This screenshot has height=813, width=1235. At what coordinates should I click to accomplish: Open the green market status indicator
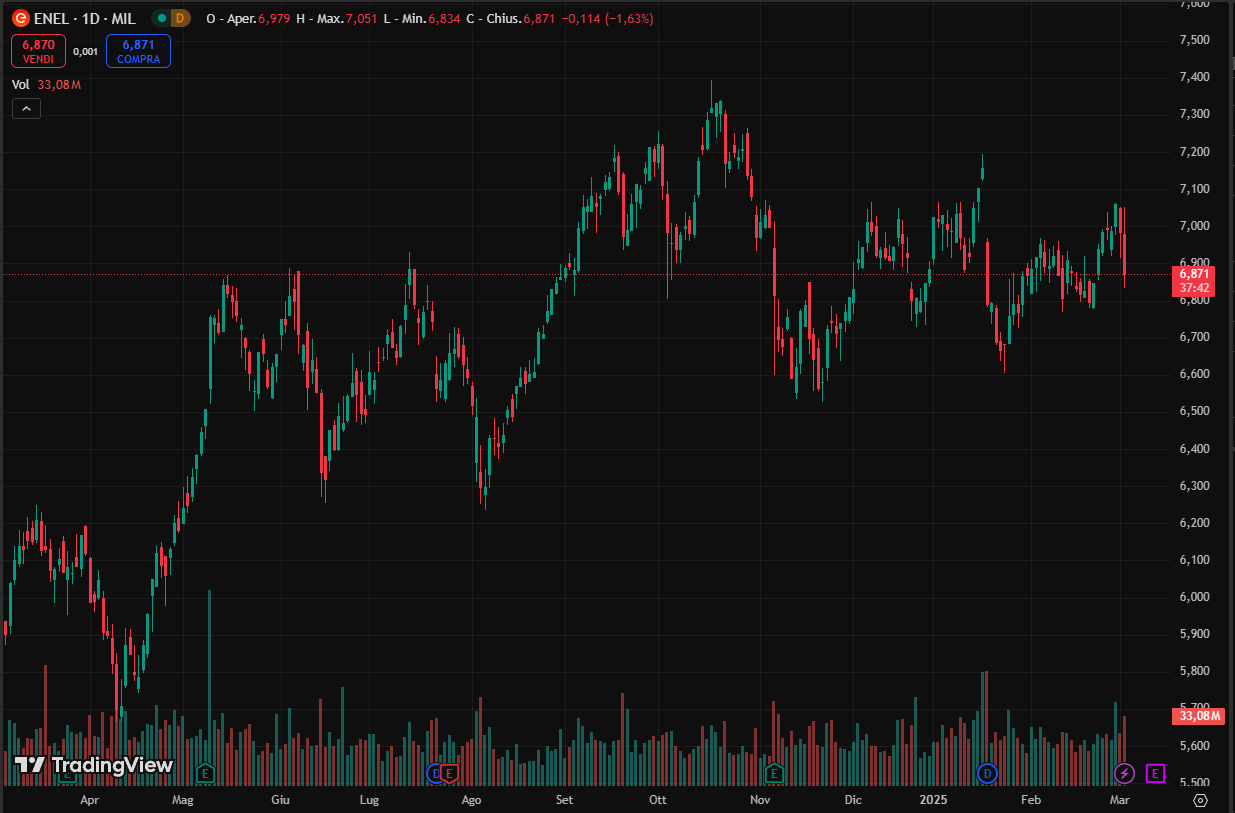pos(160,18)
